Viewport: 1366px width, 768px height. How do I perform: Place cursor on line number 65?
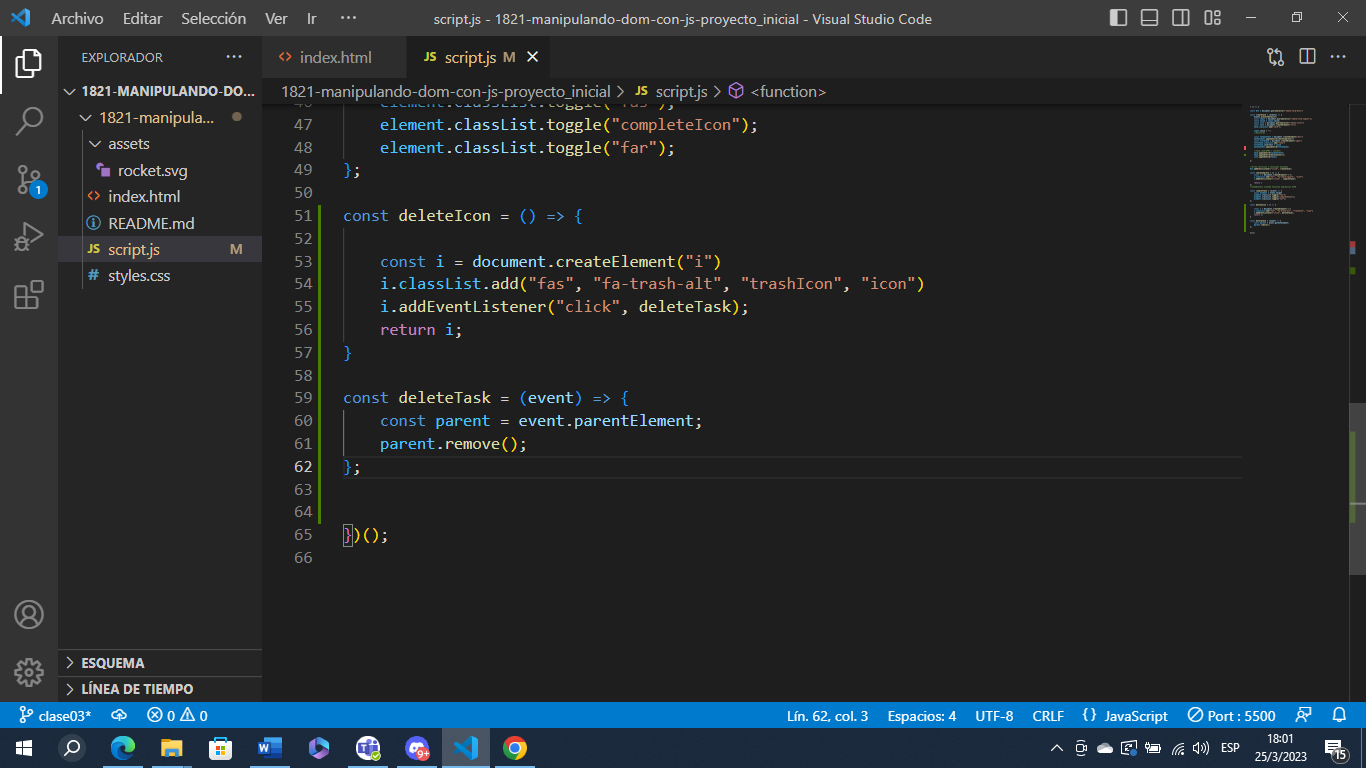click(x=303, y=535)
